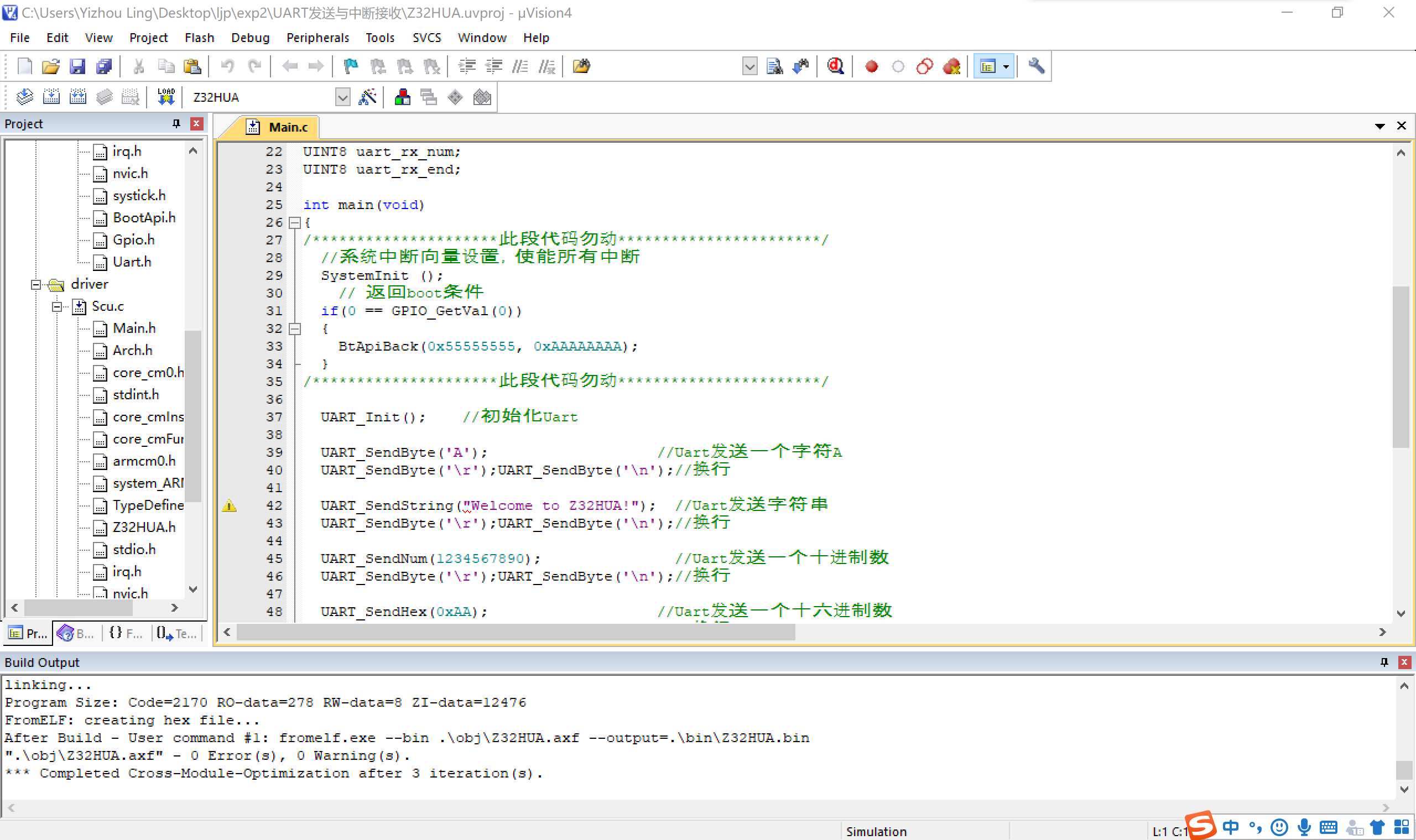The width and height of the screenshot is (1416, 840).
Task: Comment out selection icon
Action: click(x=520, y=66)
